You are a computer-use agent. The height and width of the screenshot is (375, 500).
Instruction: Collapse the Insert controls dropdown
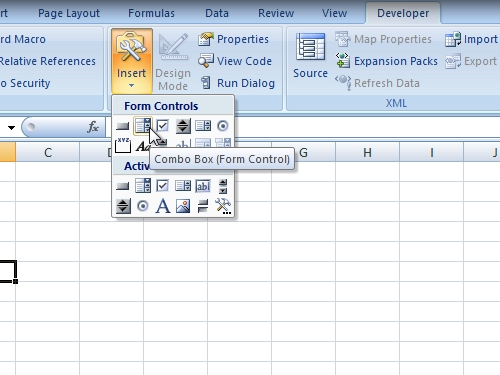click(x=132, y=61)
